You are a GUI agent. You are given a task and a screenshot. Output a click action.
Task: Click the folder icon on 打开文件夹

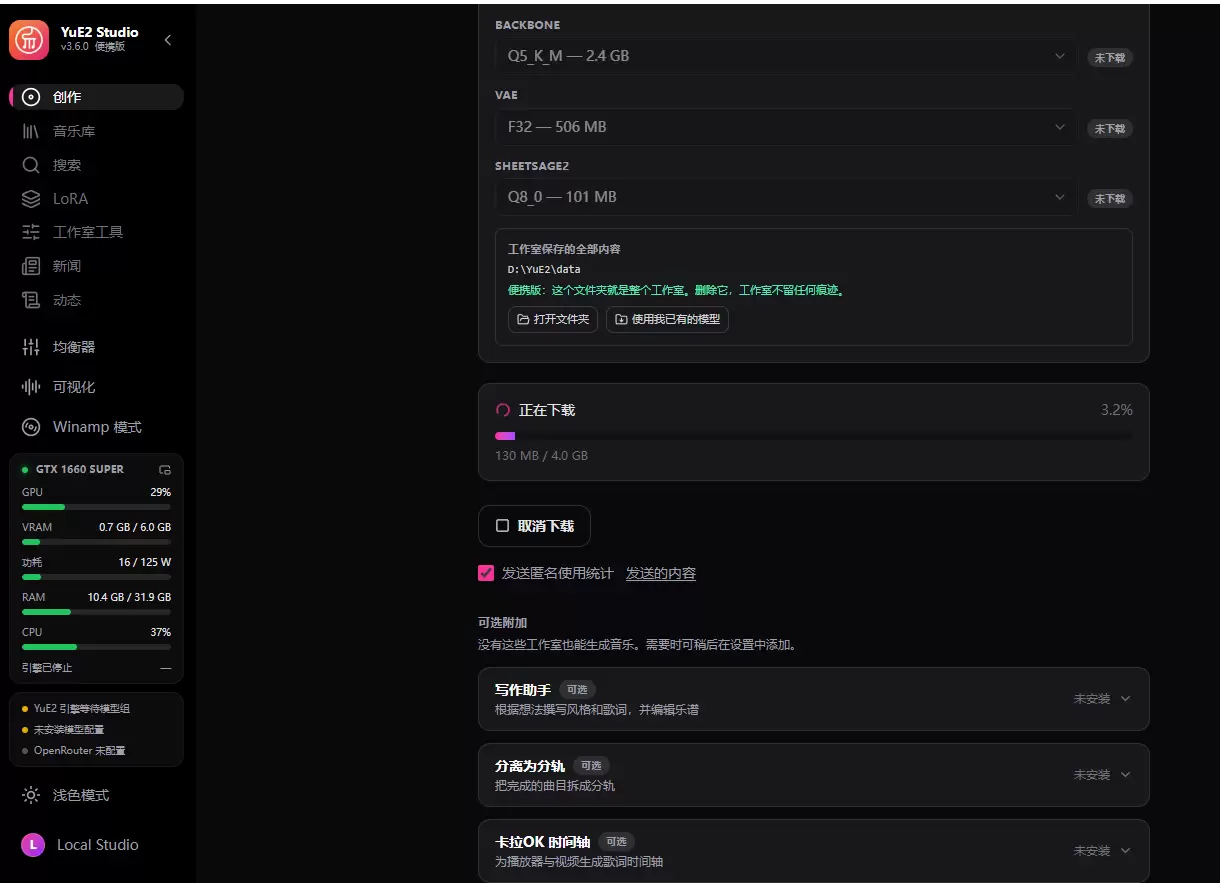pyautogui.click(x=523, y=320)
